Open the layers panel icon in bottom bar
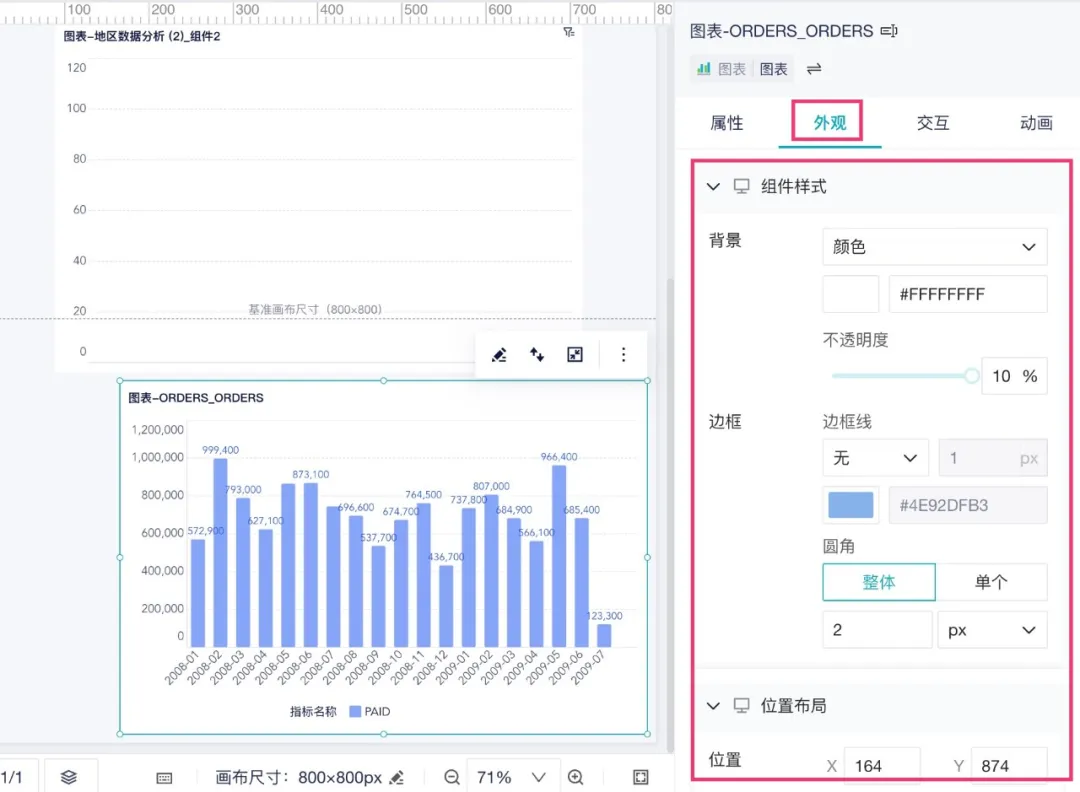Screen dimensions: 1080x792 [x=69, y=777]
